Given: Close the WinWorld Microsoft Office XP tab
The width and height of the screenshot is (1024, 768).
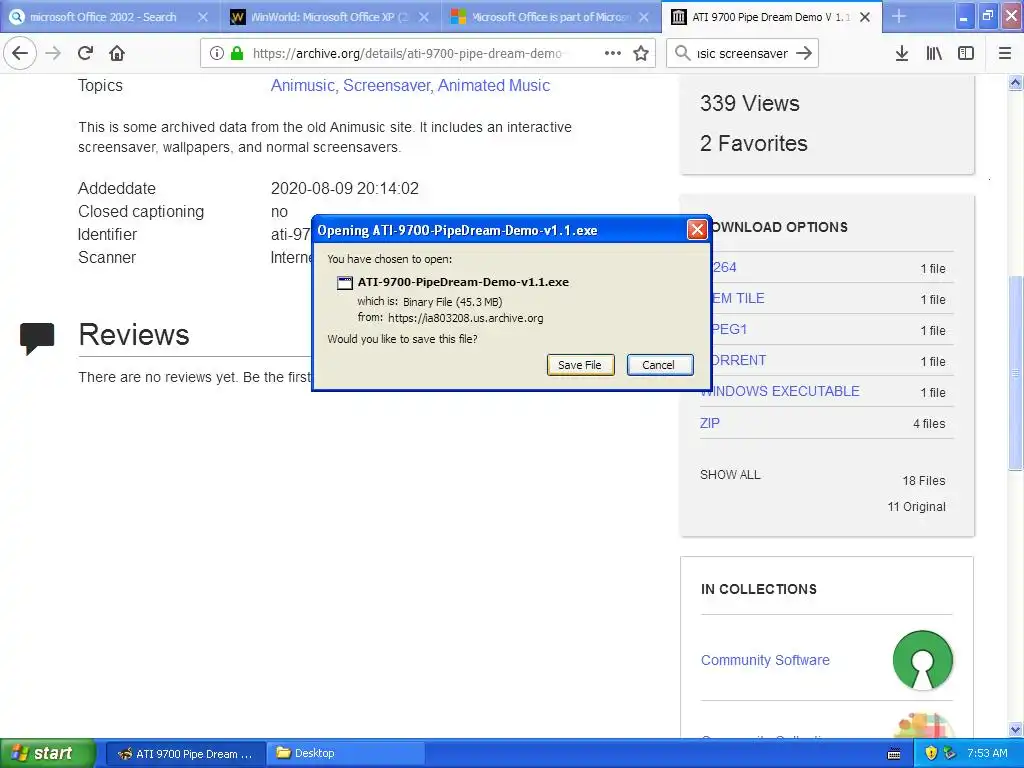Looking at the screenshot, I should tap(424, 17).
